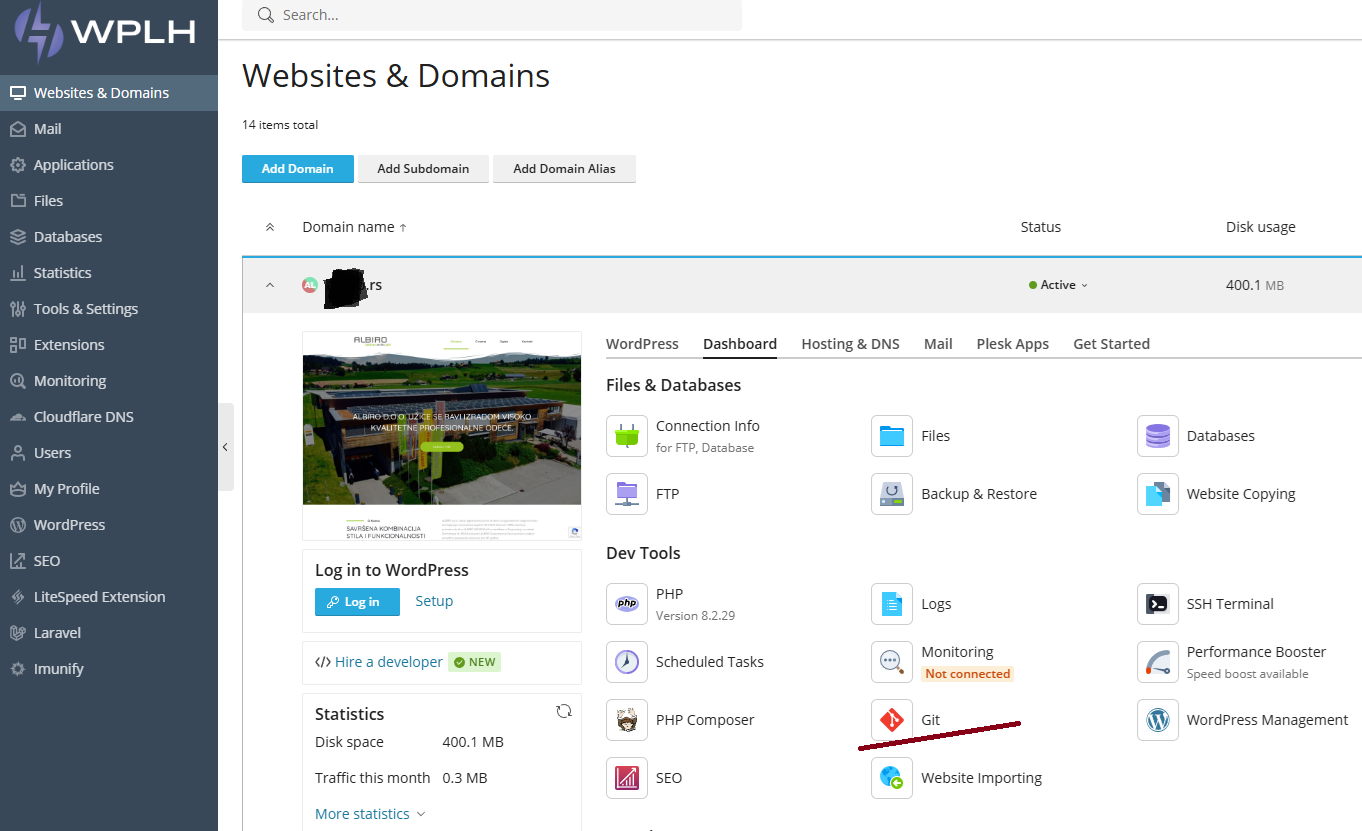Launch the SSH Terminal icon
1362x831 pixels.
click(x=1158, y=604)
